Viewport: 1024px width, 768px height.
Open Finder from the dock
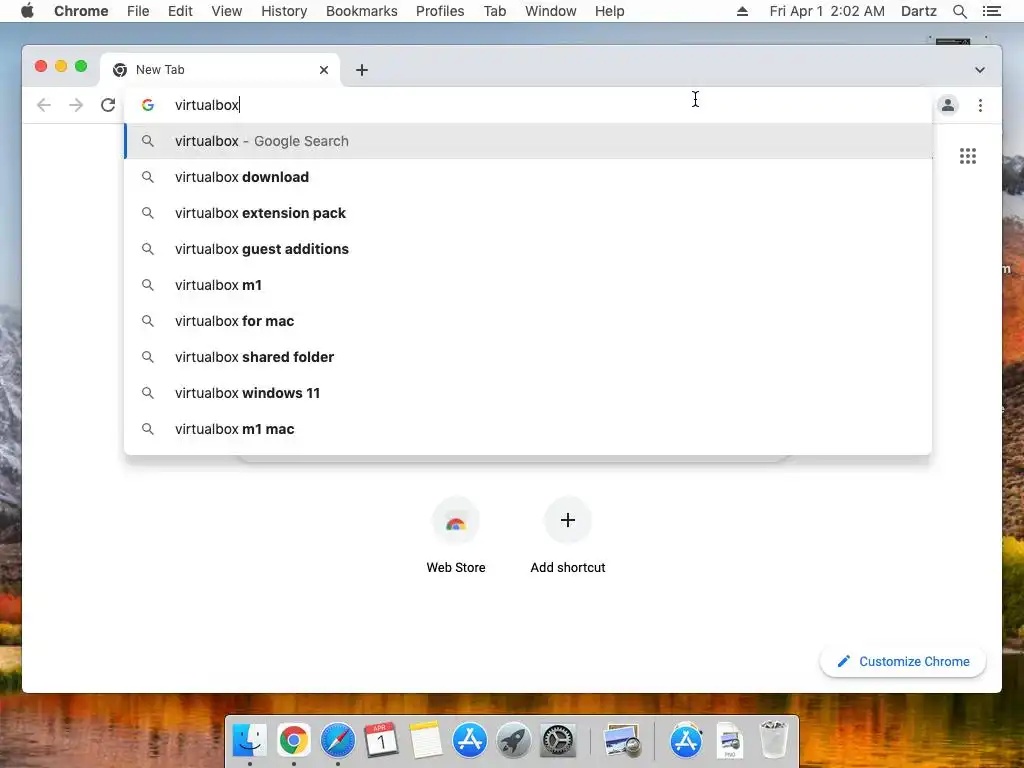pyautogui.click(x=249, y=740)
